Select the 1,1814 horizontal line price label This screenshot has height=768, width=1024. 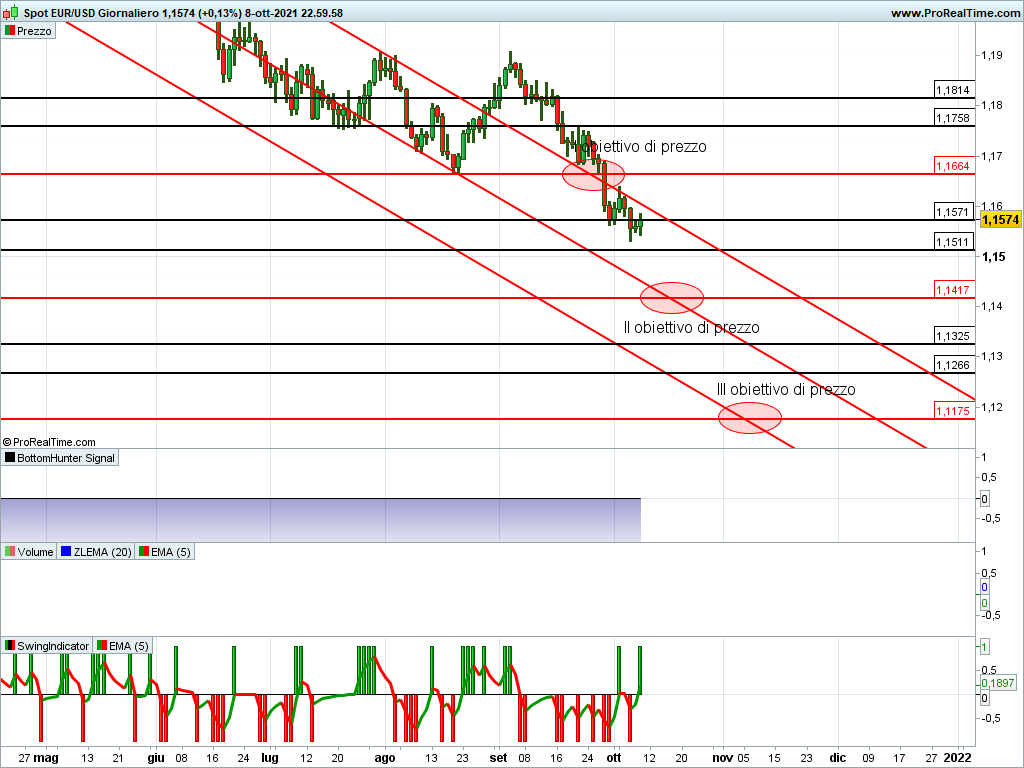pos(953,90)
